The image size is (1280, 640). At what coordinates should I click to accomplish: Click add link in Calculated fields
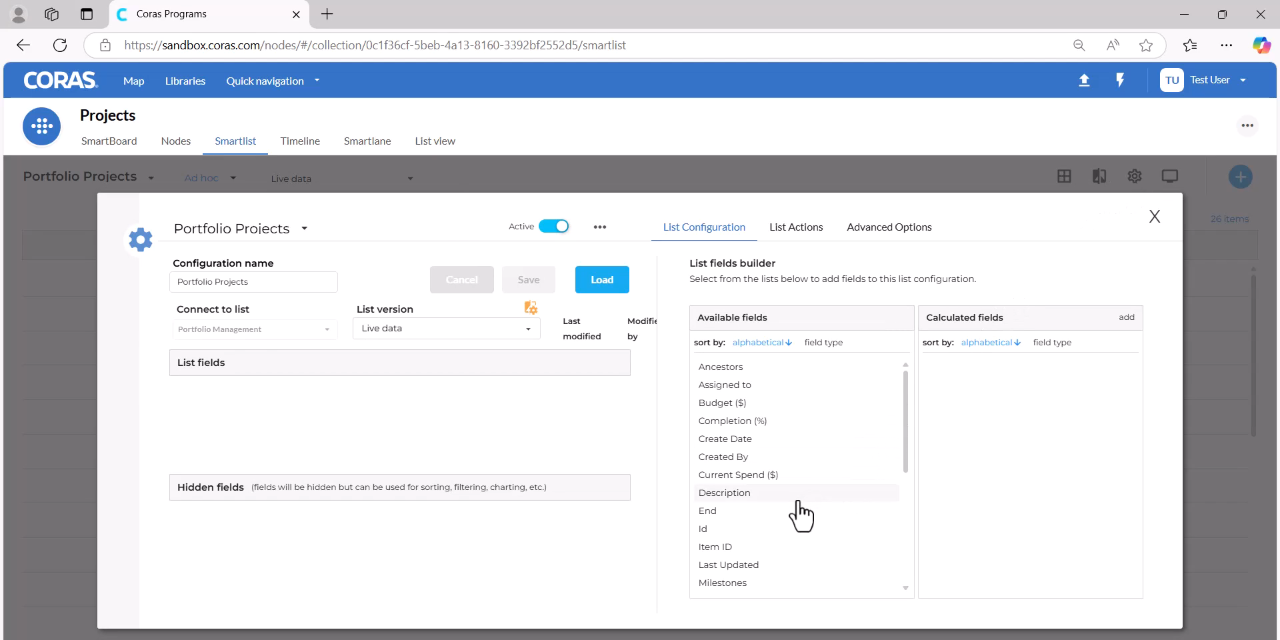coord(1126,317)
